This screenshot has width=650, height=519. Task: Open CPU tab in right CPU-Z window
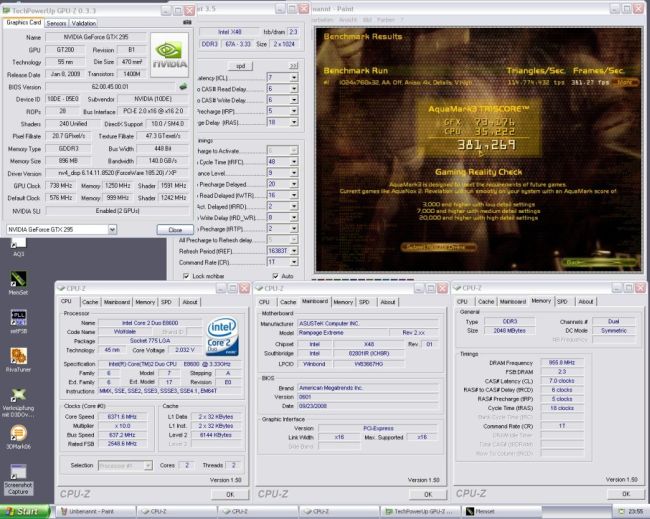[x=462, y=301]
